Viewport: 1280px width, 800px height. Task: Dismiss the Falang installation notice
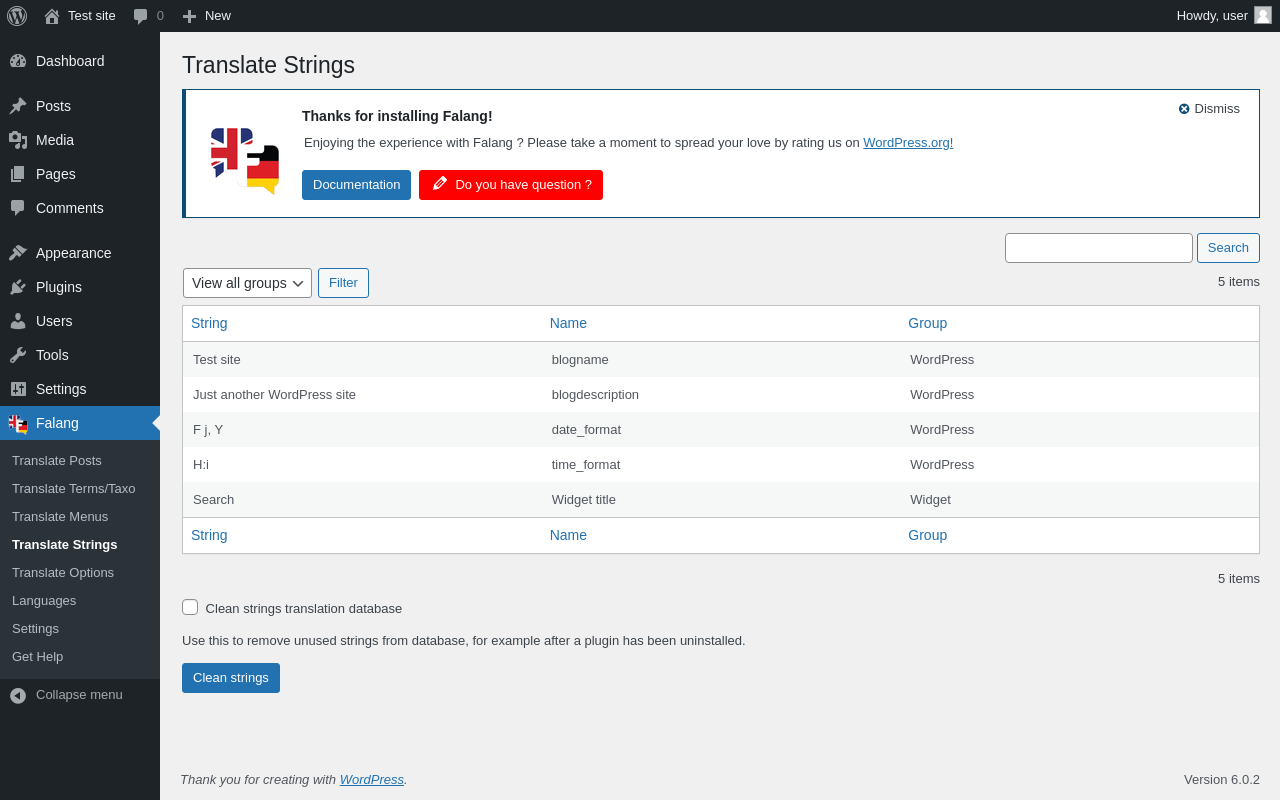tap(1208, 109)
